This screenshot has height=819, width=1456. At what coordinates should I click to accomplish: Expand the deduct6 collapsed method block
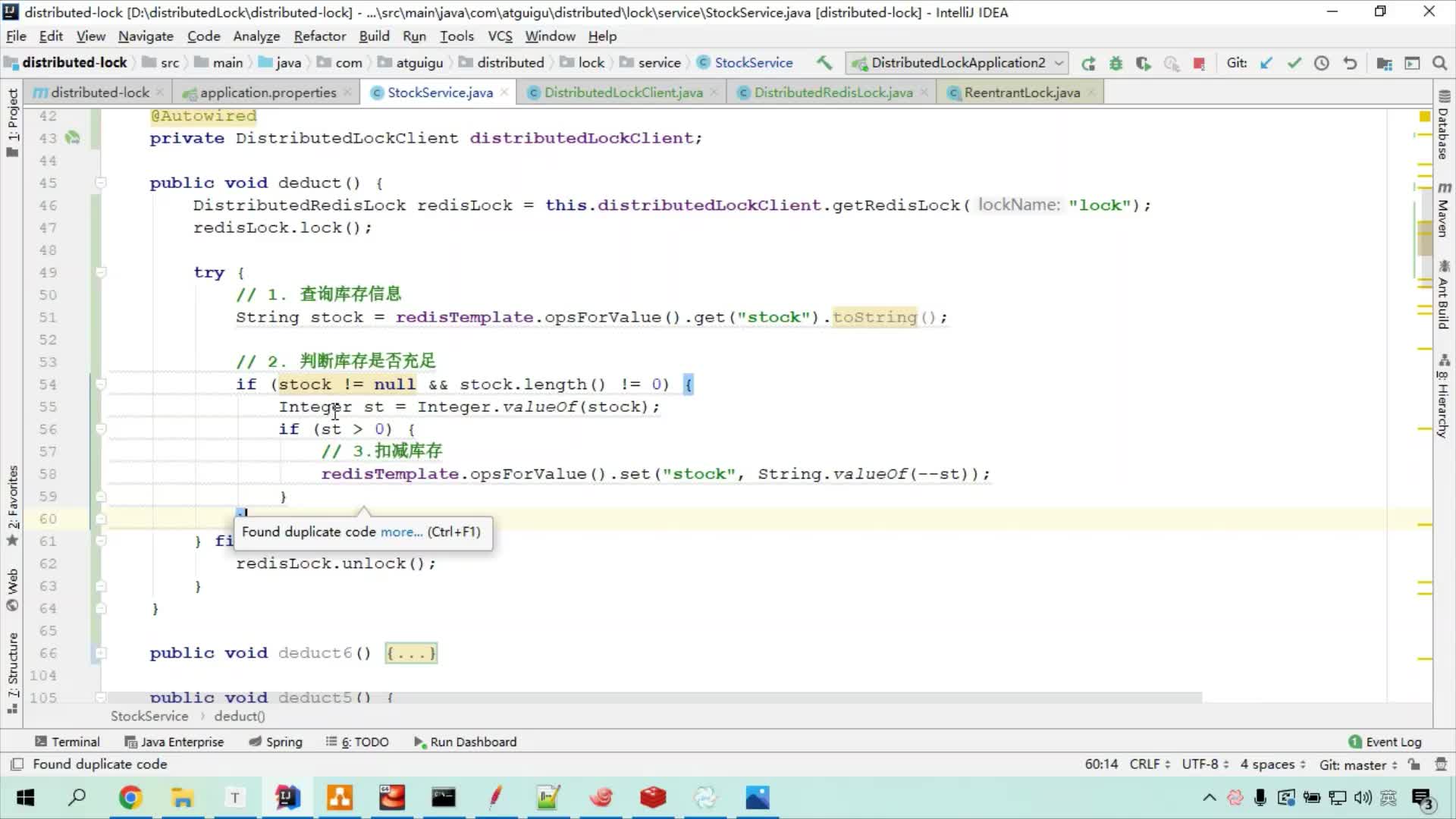pyautogui.click(x=411, y=653)
